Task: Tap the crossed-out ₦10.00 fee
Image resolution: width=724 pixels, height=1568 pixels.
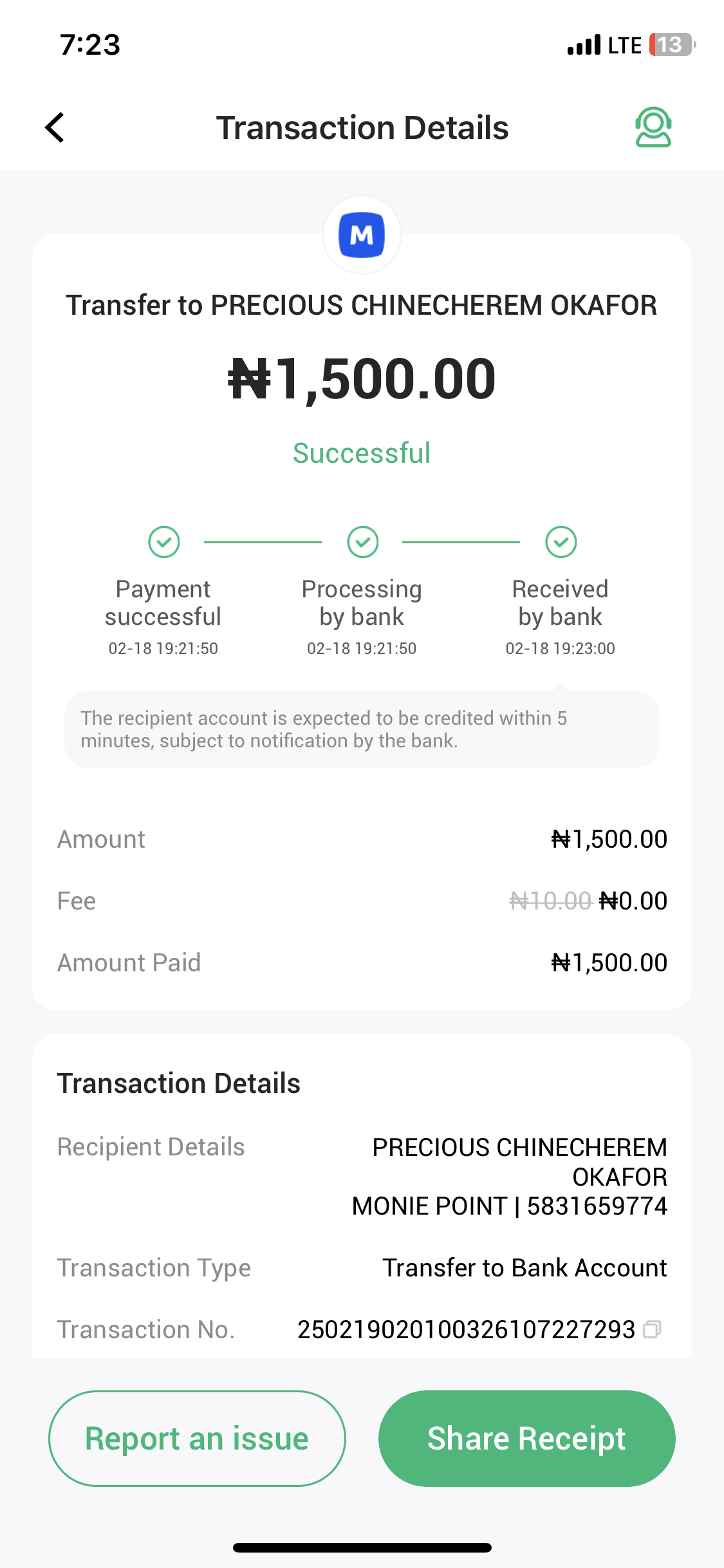Action: tap(550, 901)
